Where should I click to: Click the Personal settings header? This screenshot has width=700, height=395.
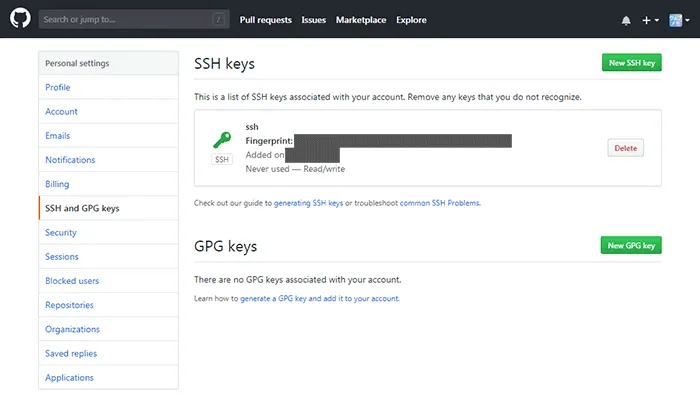[108, 63]
